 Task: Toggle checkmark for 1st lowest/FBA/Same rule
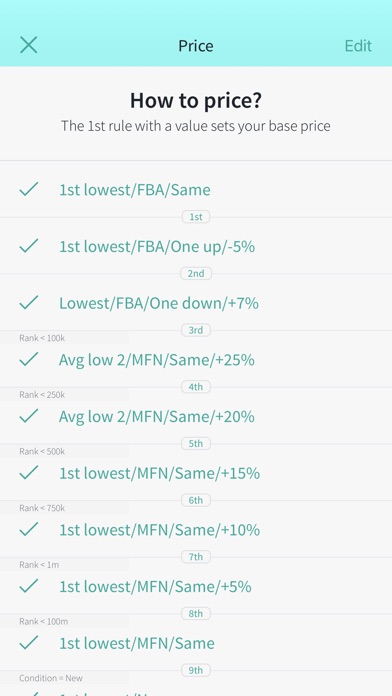29,189
